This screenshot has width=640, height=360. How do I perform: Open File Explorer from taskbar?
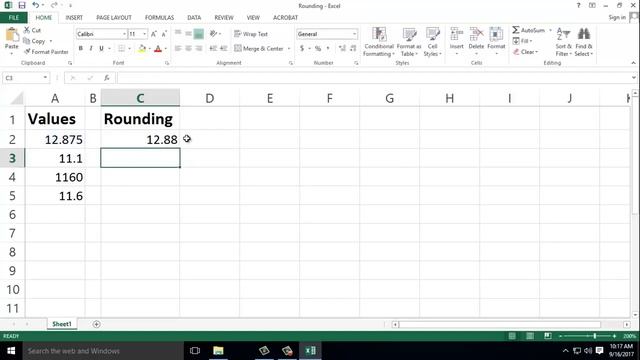[218, 351]
